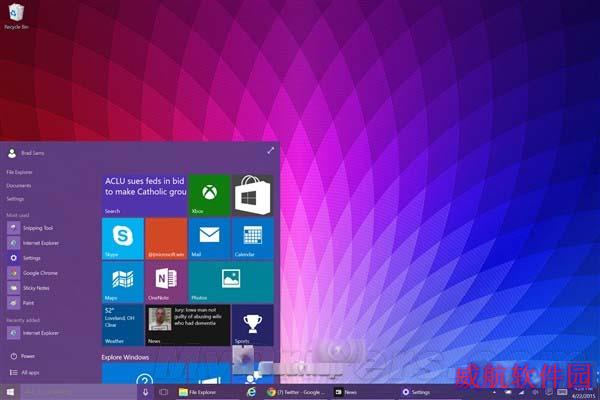The image size is (600, 400).
Task: Focus the taskbar search box
Action: (78, 392)
